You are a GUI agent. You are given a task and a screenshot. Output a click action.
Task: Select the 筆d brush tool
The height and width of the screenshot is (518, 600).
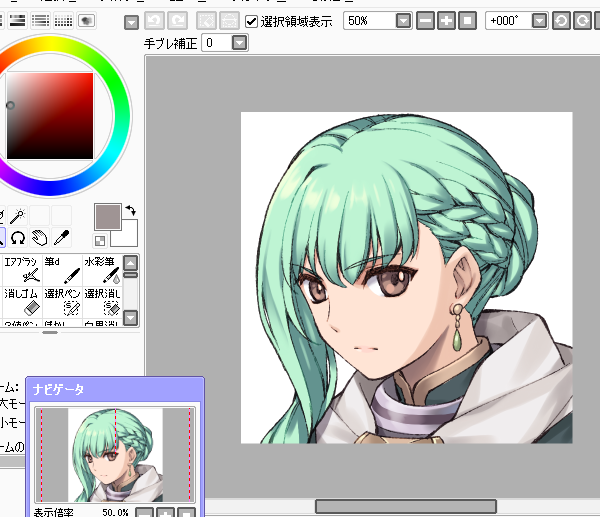(x=62, y=270)
